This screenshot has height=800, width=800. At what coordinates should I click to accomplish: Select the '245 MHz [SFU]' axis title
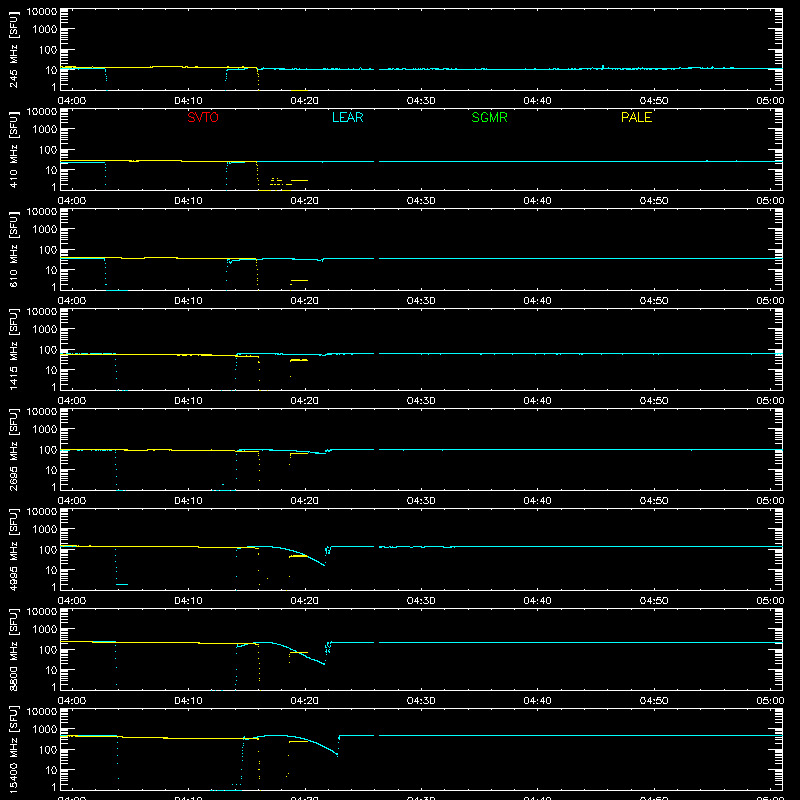(13, 49)
